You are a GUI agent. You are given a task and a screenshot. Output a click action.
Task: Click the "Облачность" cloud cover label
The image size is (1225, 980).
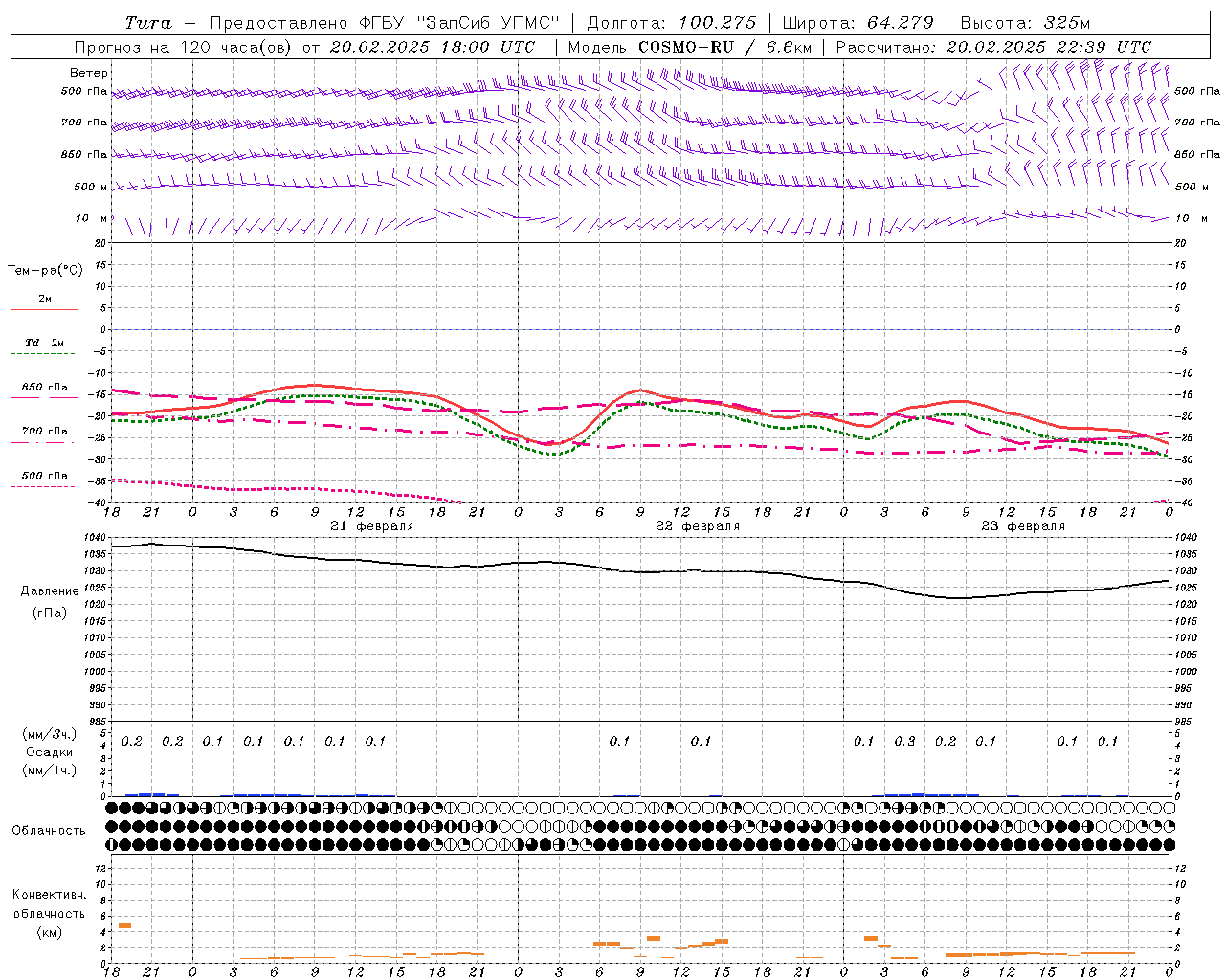point(49,831)
